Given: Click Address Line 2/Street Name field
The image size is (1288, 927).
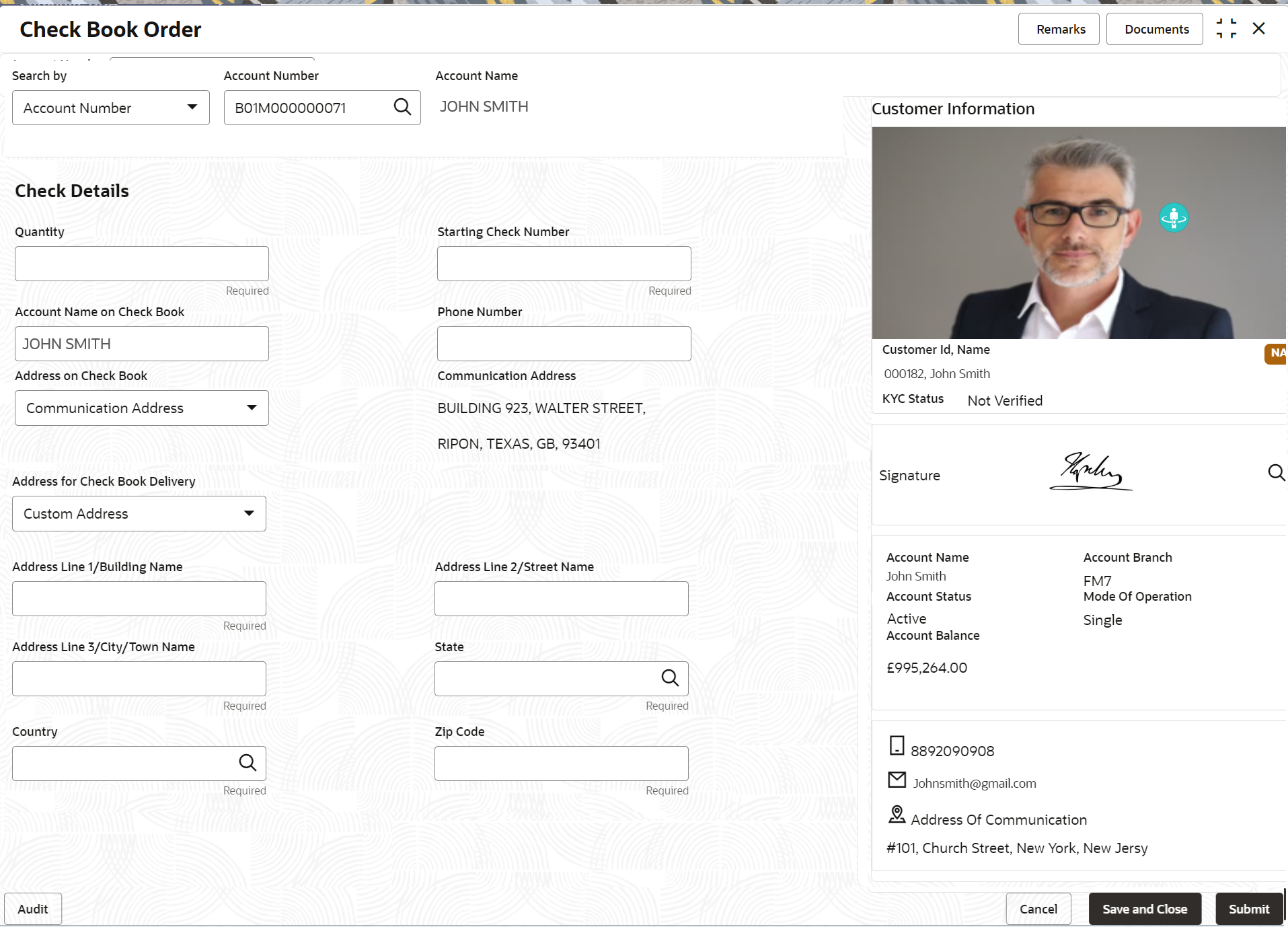Looking at the screenshot, I should (562, 599).
